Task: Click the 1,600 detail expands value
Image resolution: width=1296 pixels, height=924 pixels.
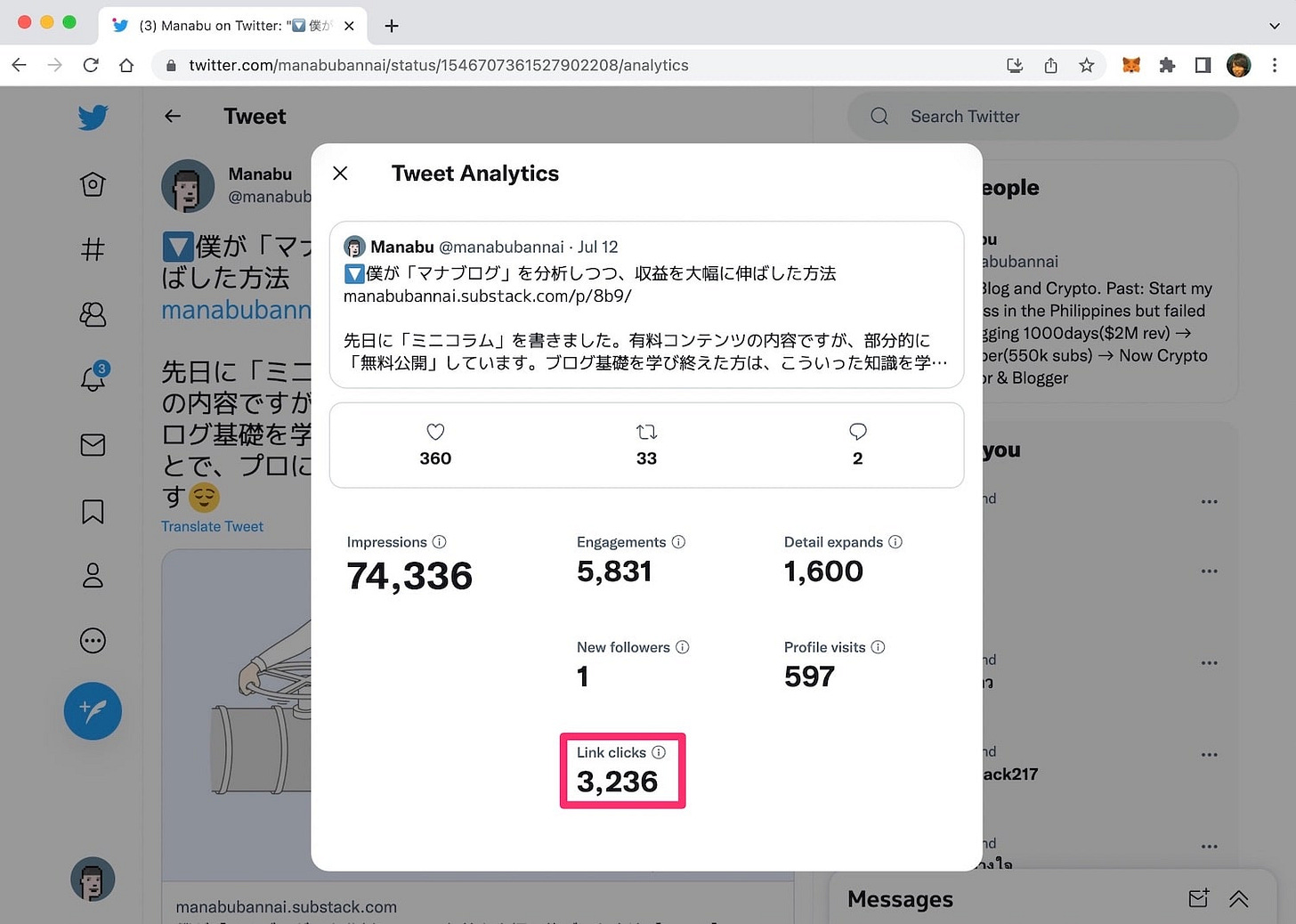Action: tap(823, 571)
